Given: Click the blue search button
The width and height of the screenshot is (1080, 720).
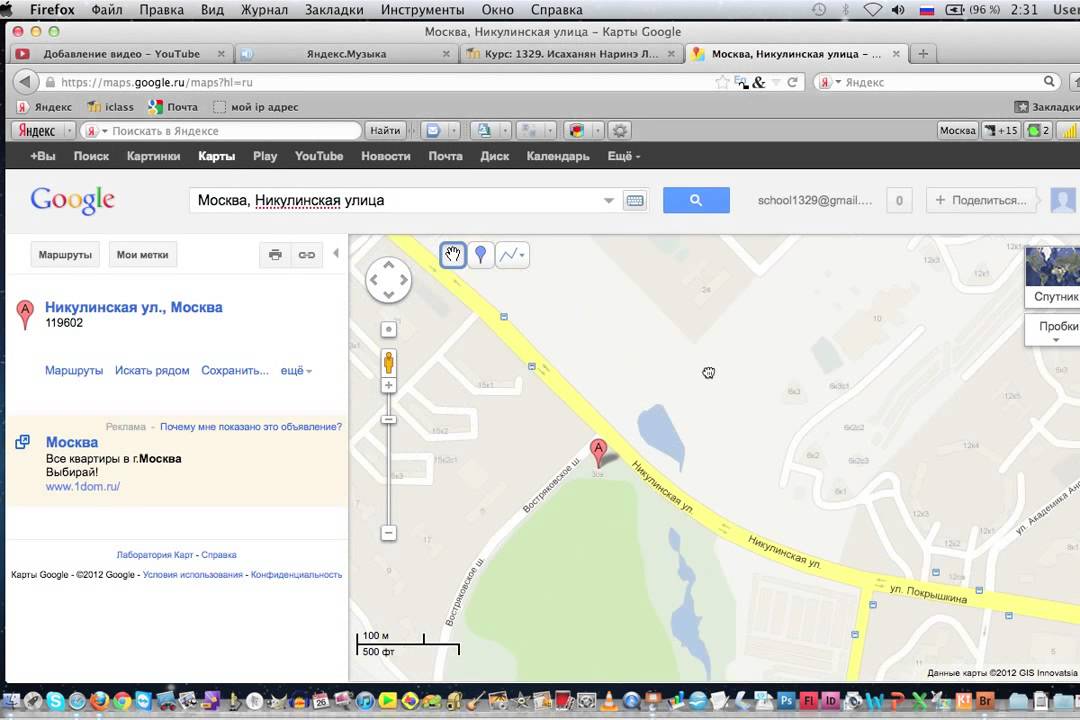Looking at the screenshot, I should 696,200.
